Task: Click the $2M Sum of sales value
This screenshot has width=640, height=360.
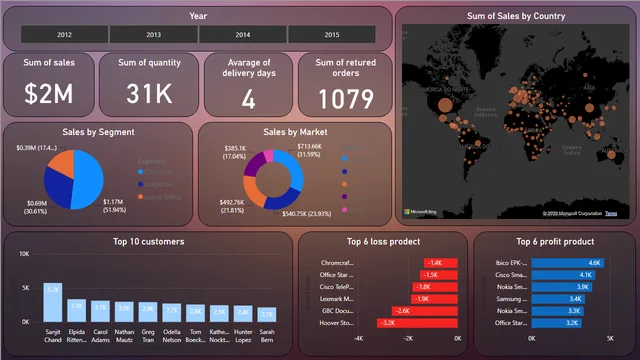Action: pos(49,94)
